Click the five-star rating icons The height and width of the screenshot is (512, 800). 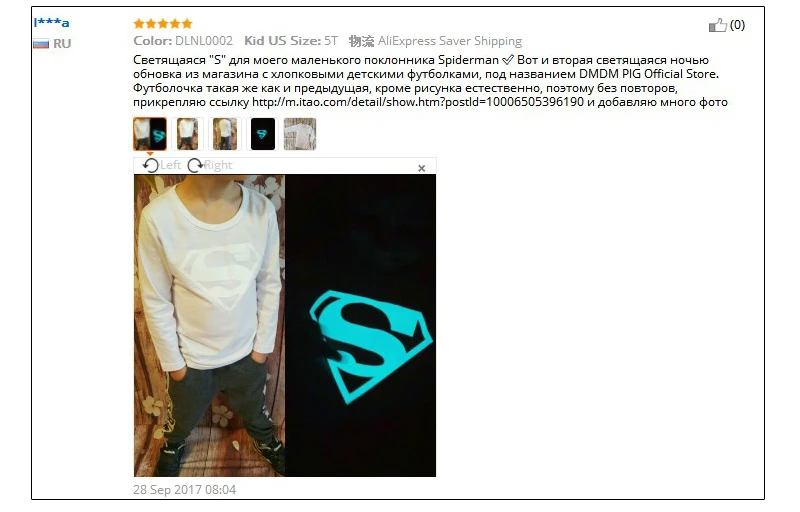tap(163, 23)
